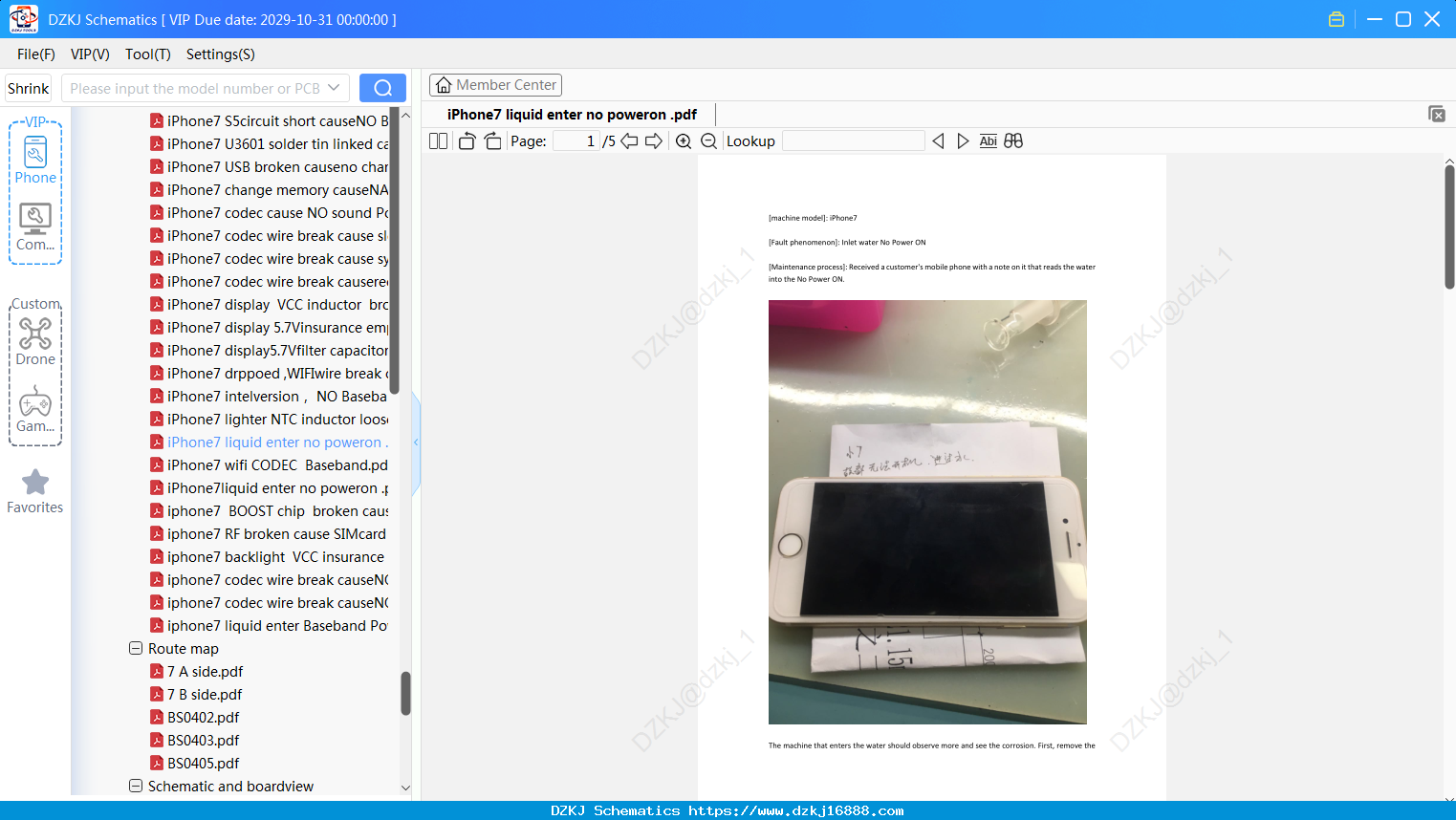Open 7 B side.pdf
Viewport: 1456px width, 820px height.
point(196,694)
